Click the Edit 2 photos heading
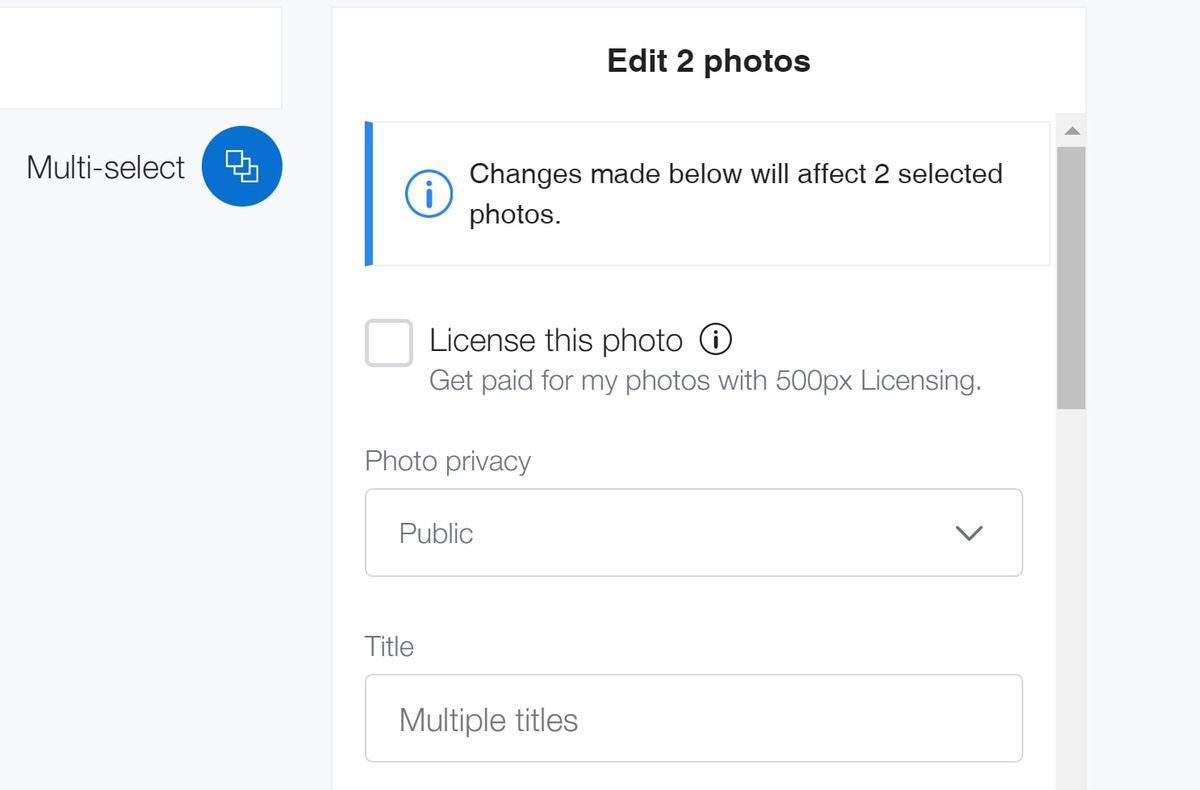The image size is (1200, 790). pos(708,61)
